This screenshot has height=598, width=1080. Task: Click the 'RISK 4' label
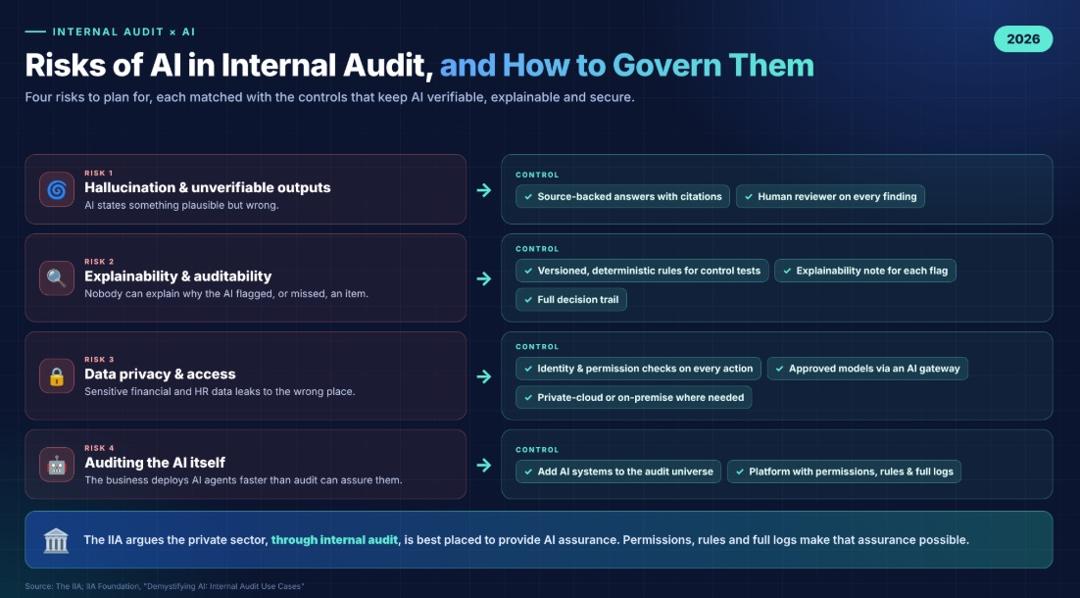pyautogui.click(x=99, y=448)
